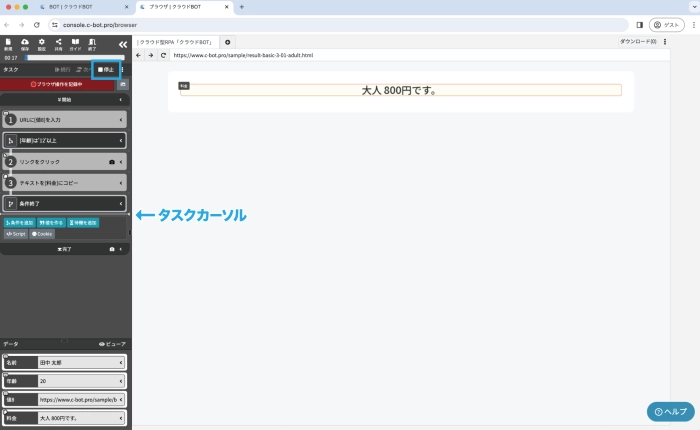Click the 条件を追加 button

[x=18, y=221]
